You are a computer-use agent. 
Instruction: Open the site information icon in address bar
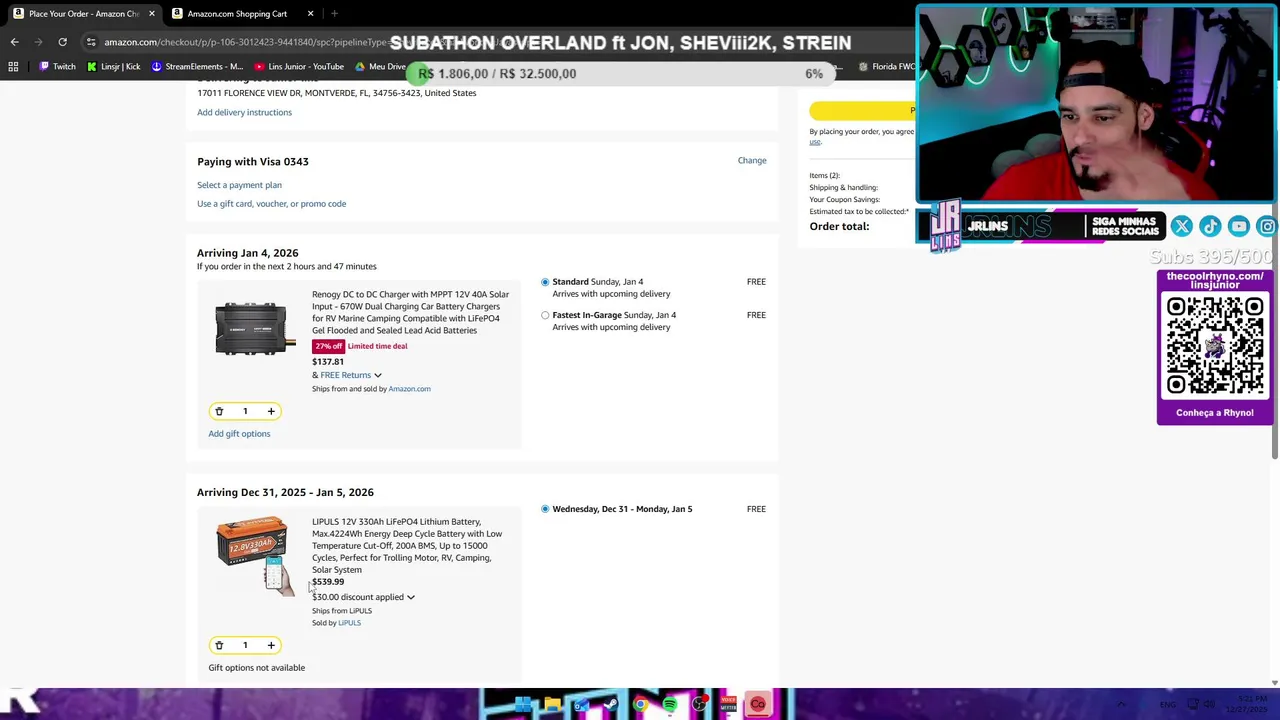tap(91, 42)
